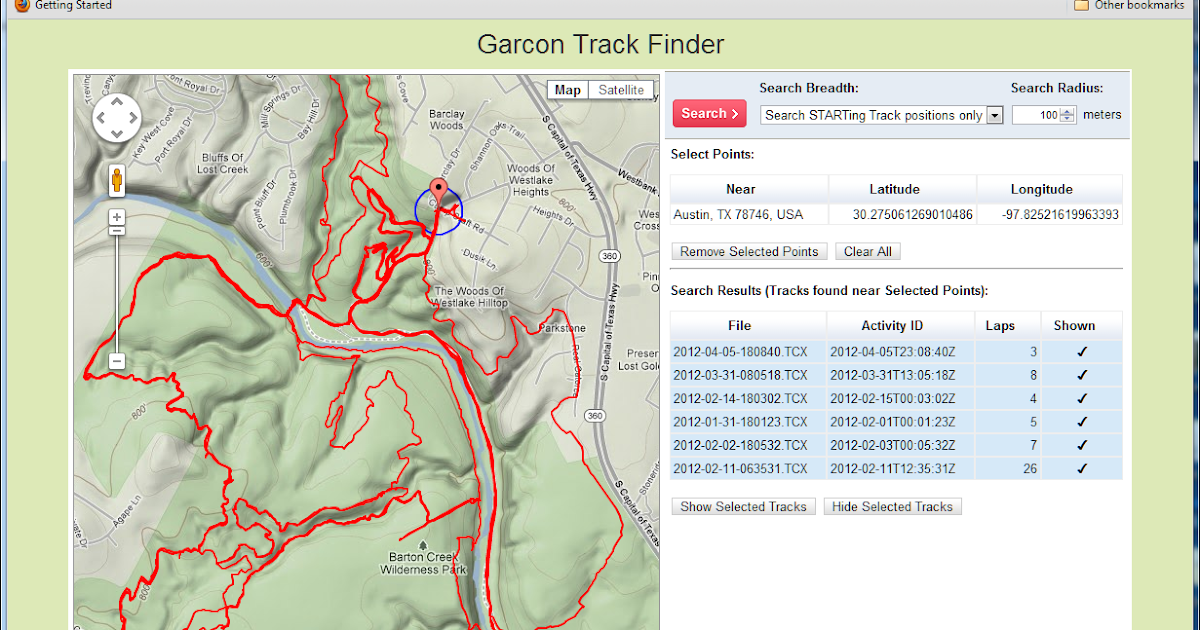The width and height of the screenshot is (1200, 630).
Task: Toggle Shown checkmark for 2012-04-05-180840.TCX
Action: click(1081, 351)
